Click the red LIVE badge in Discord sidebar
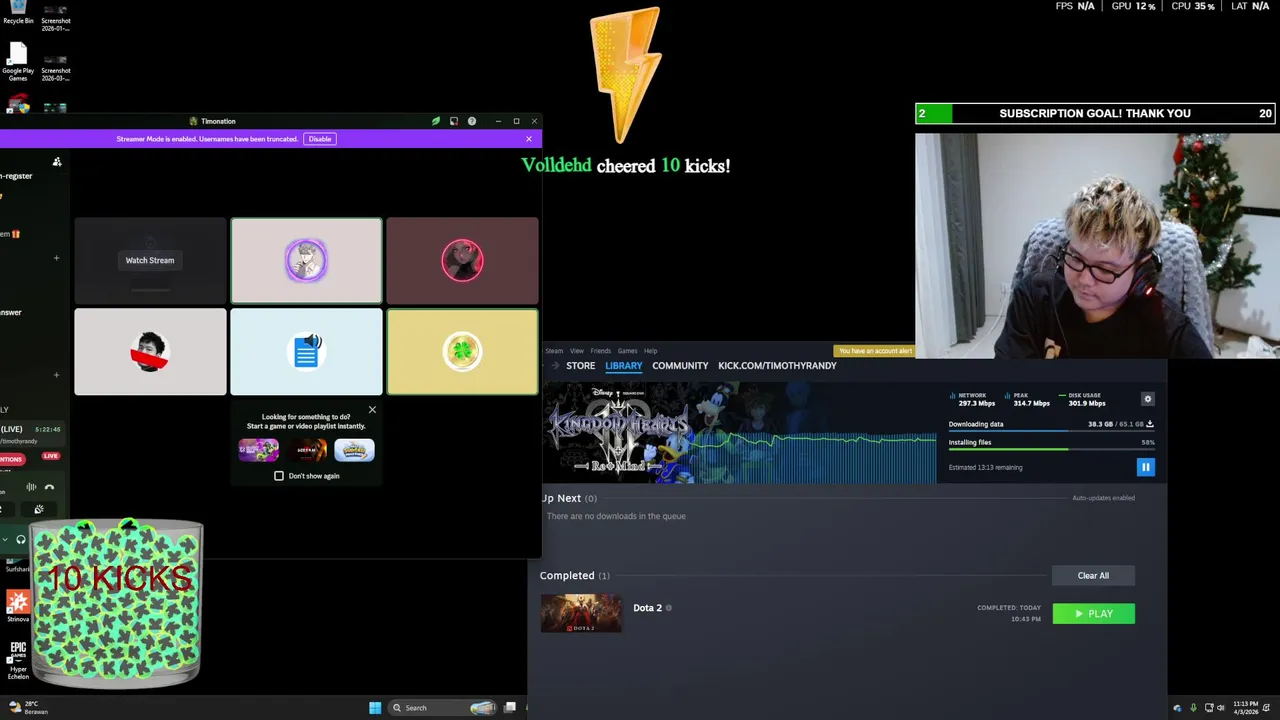 (x=50, y=456)
